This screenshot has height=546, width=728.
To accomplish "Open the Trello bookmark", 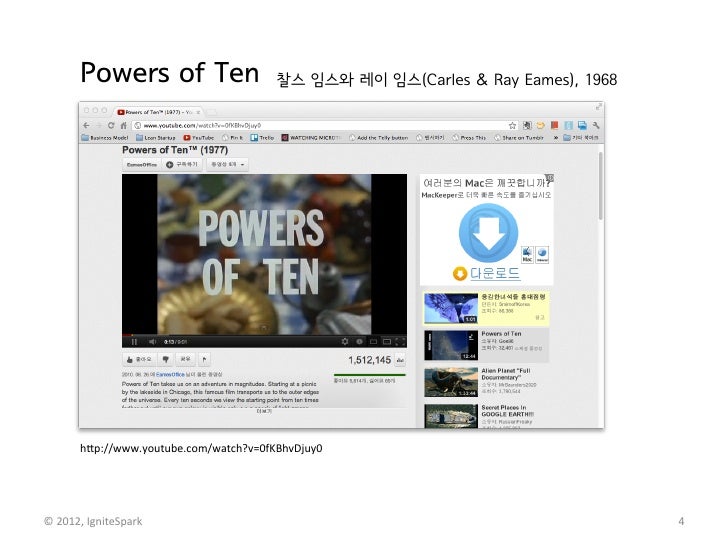I will click(x=262, y=138).
